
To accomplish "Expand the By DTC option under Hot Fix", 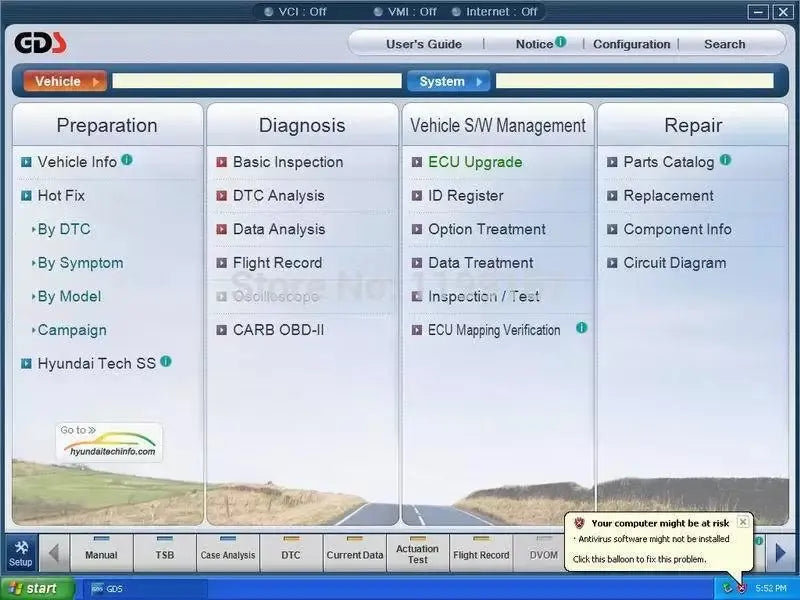I will coord(62,228).
